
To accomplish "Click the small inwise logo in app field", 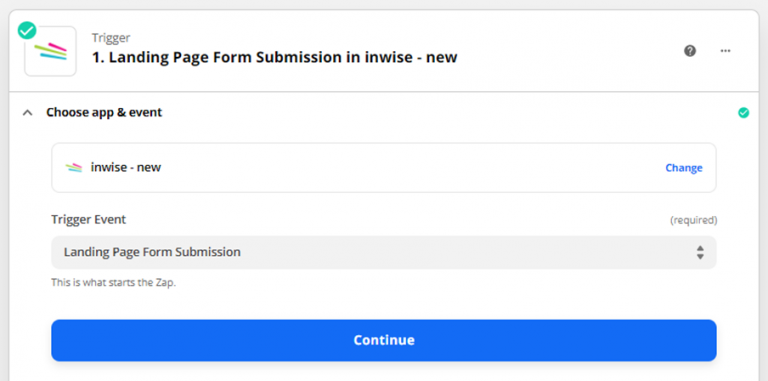I will click(x=74, y=167).
